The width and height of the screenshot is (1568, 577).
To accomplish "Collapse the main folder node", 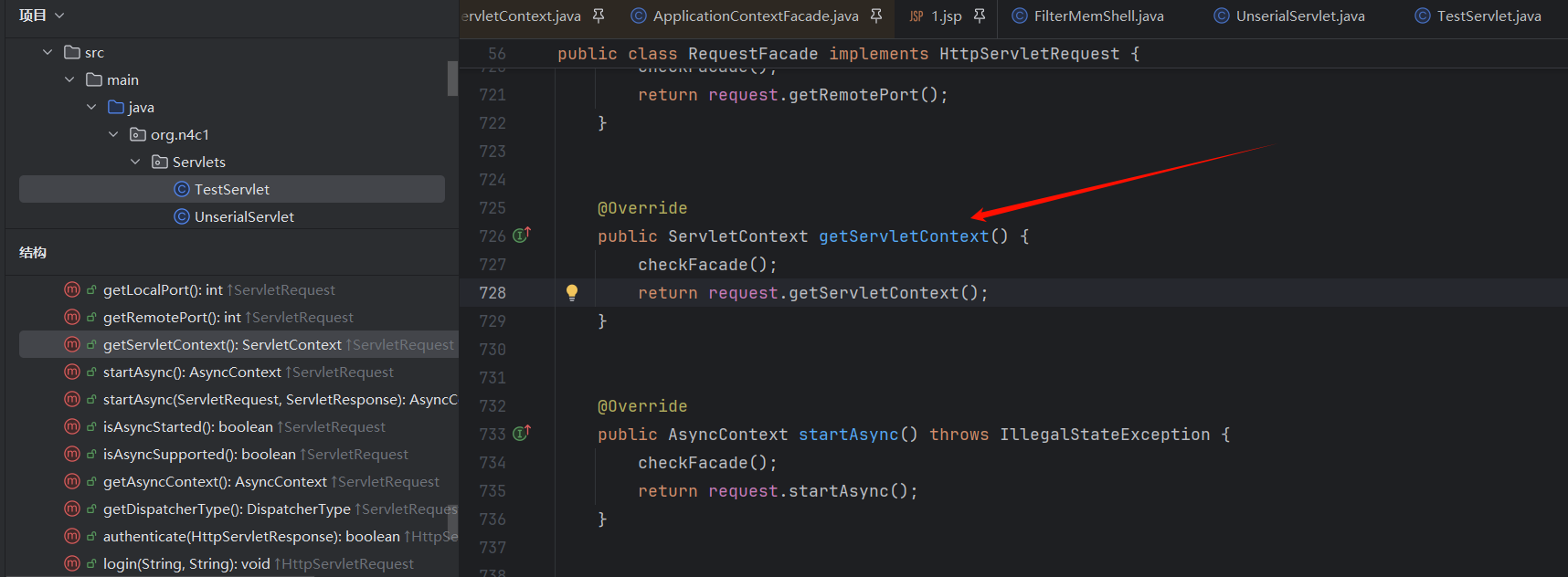I will coord(69,79).
